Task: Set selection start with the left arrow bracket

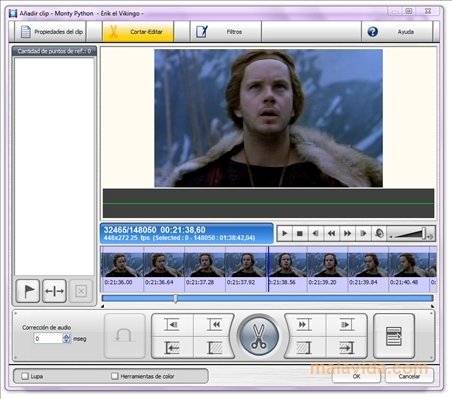Action: (x=172, y=348)
